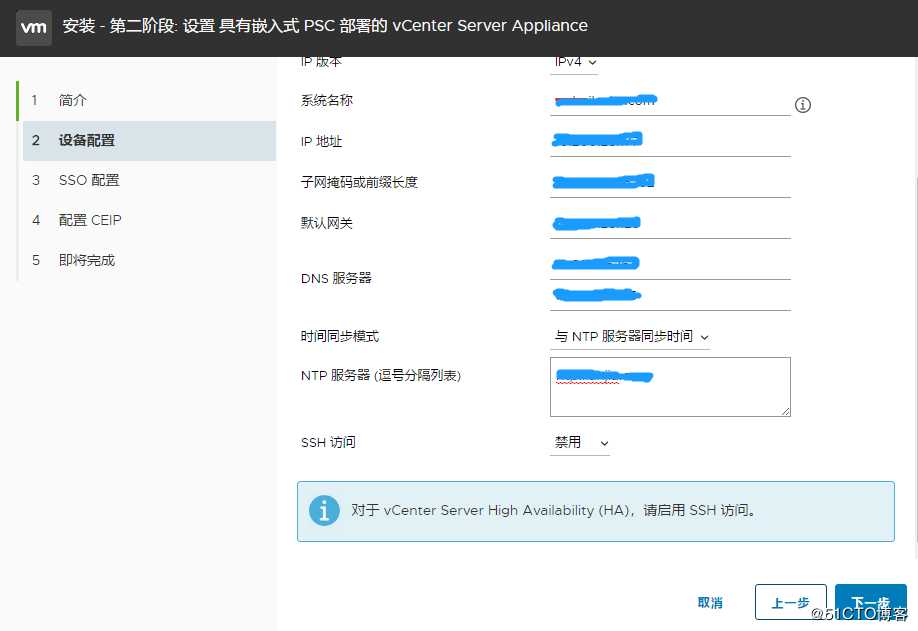Click the IP 地址 label
The width and height of the screenshot is (918, 631).
click(x=321, y=142)
